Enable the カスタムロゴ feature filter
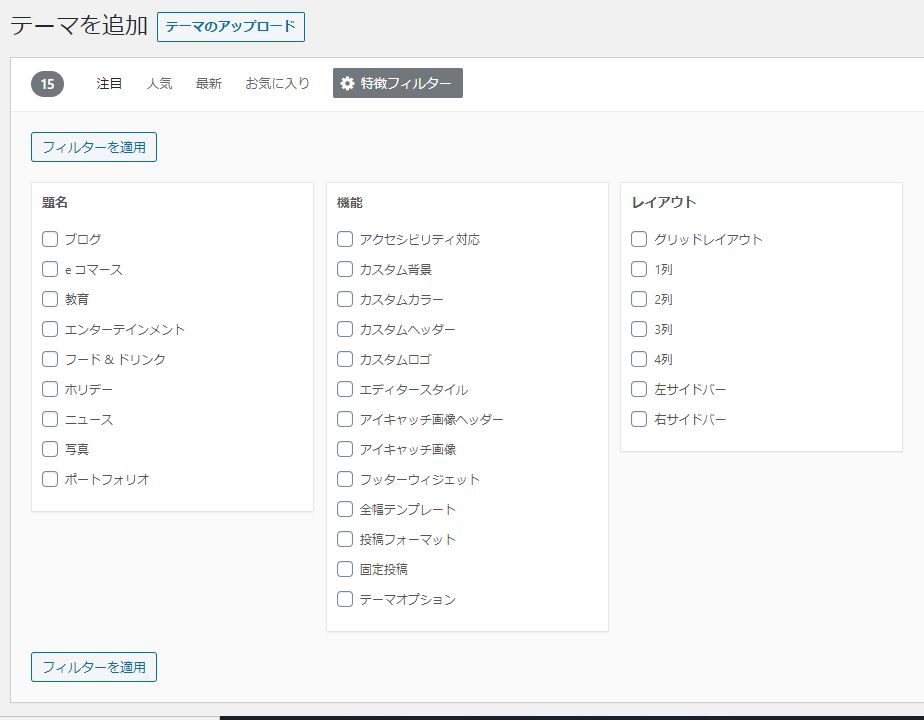Image resolution: width=924 pixels, height=720 pixels. click(x=345, y=359)
